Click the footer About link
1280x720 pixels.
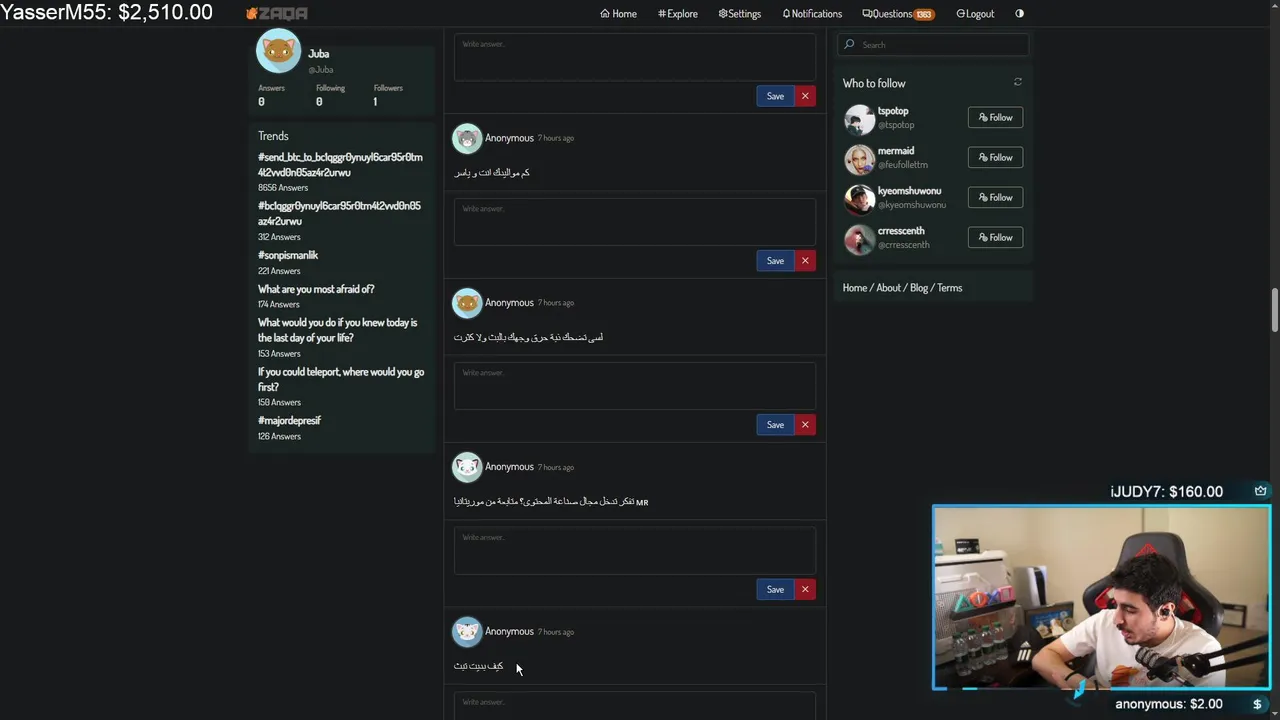click(889, 288)
